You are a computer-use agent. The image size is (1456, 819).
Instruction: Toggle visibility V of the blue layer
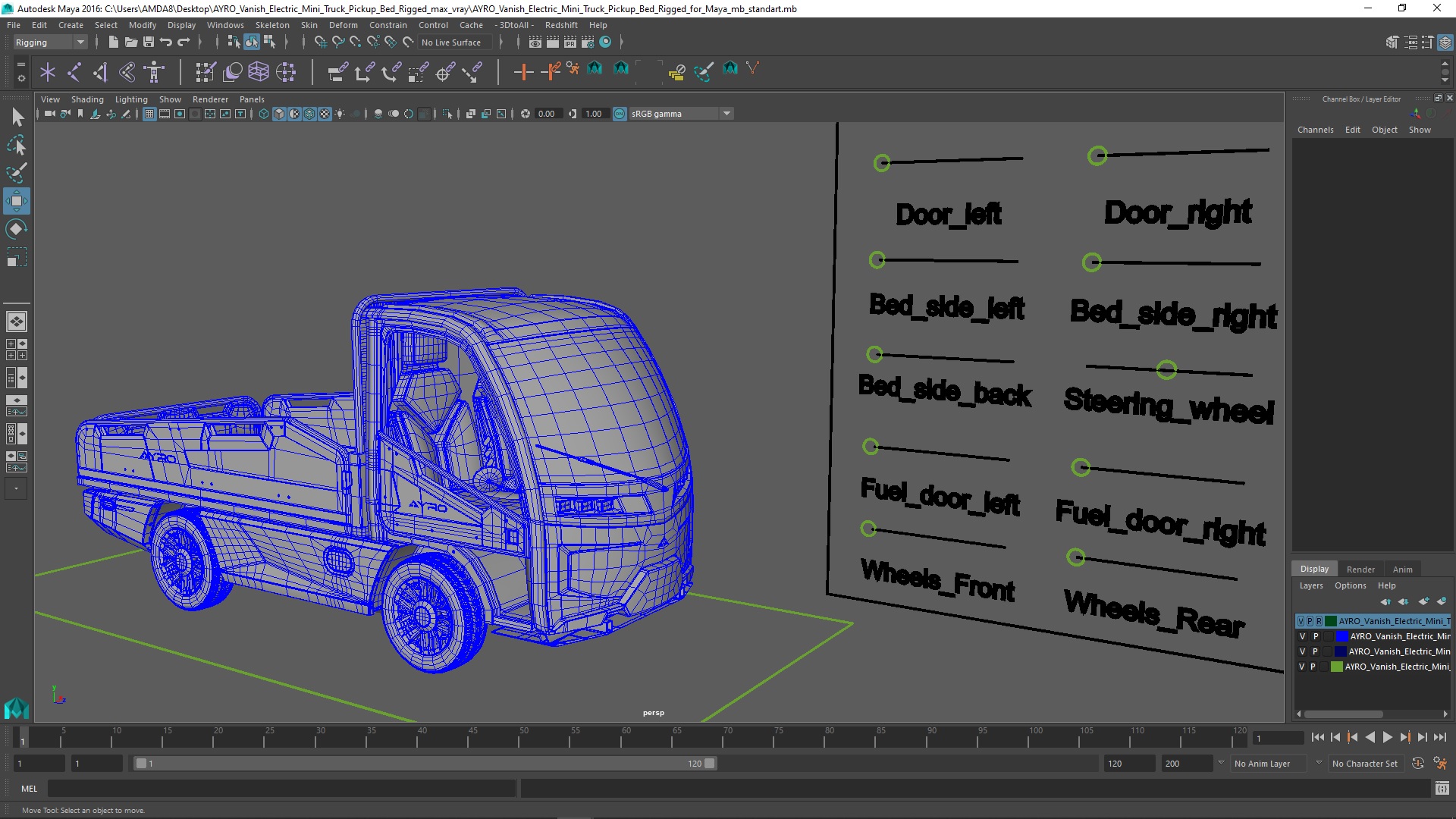[1302, 636]
